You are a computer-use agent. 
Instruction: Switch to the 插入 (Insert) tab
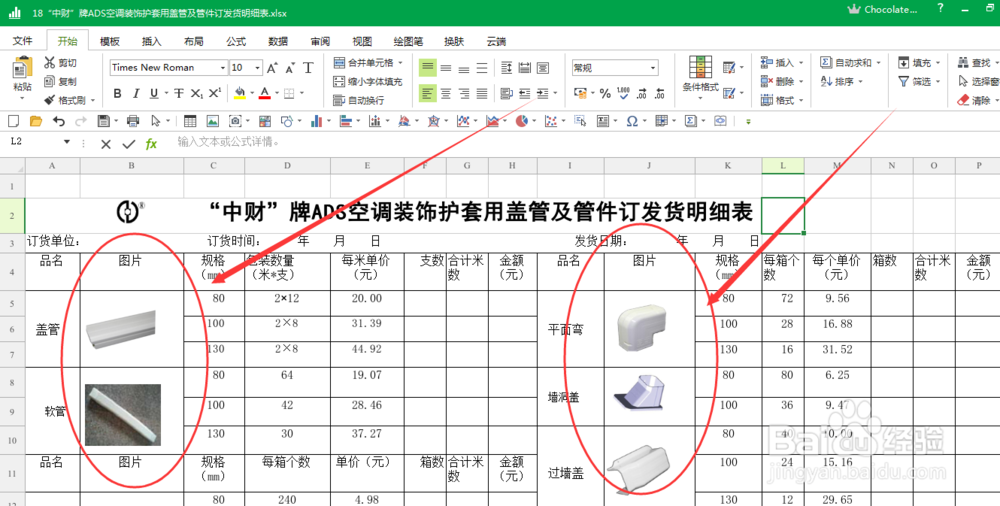click(152, 41)
